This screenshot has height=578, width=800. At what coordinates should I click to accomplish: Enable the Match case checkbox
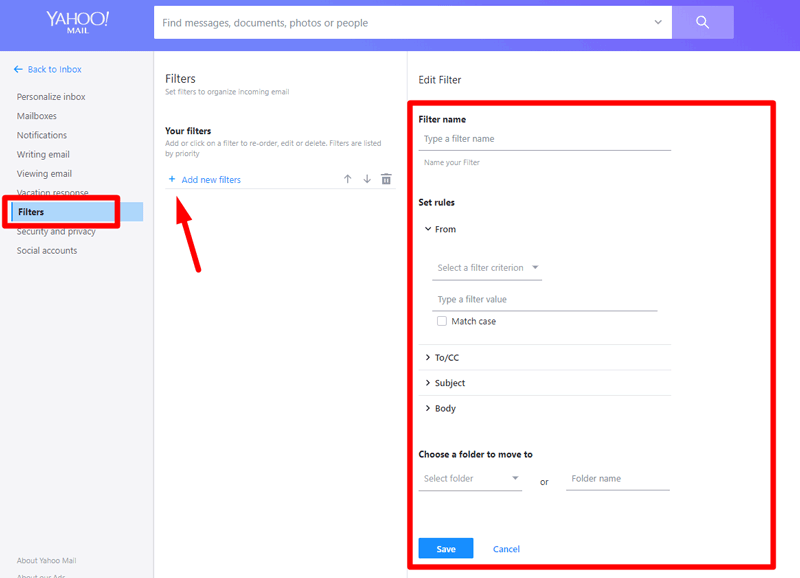click(441, 320)
